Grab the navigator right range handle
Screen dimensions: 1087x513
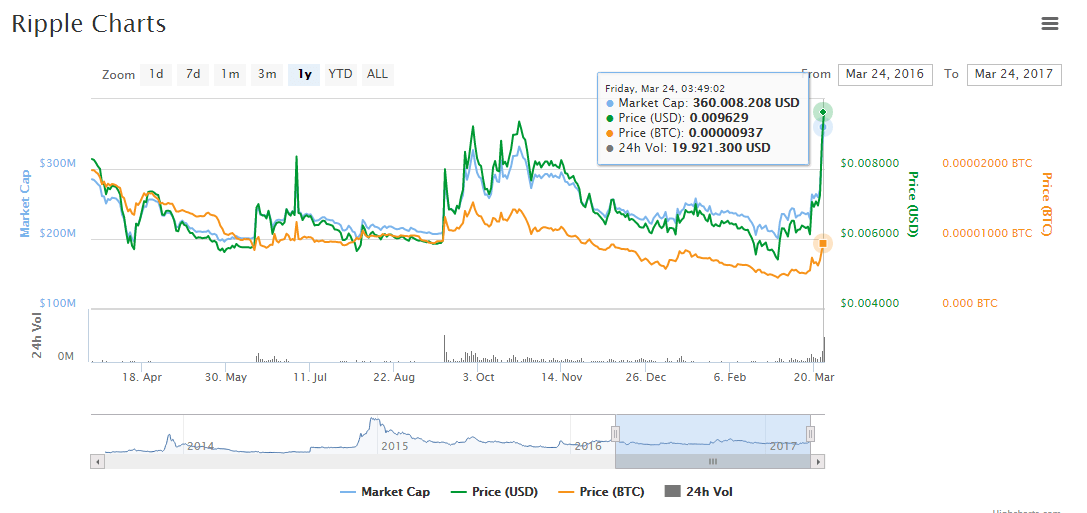point(811,433)
